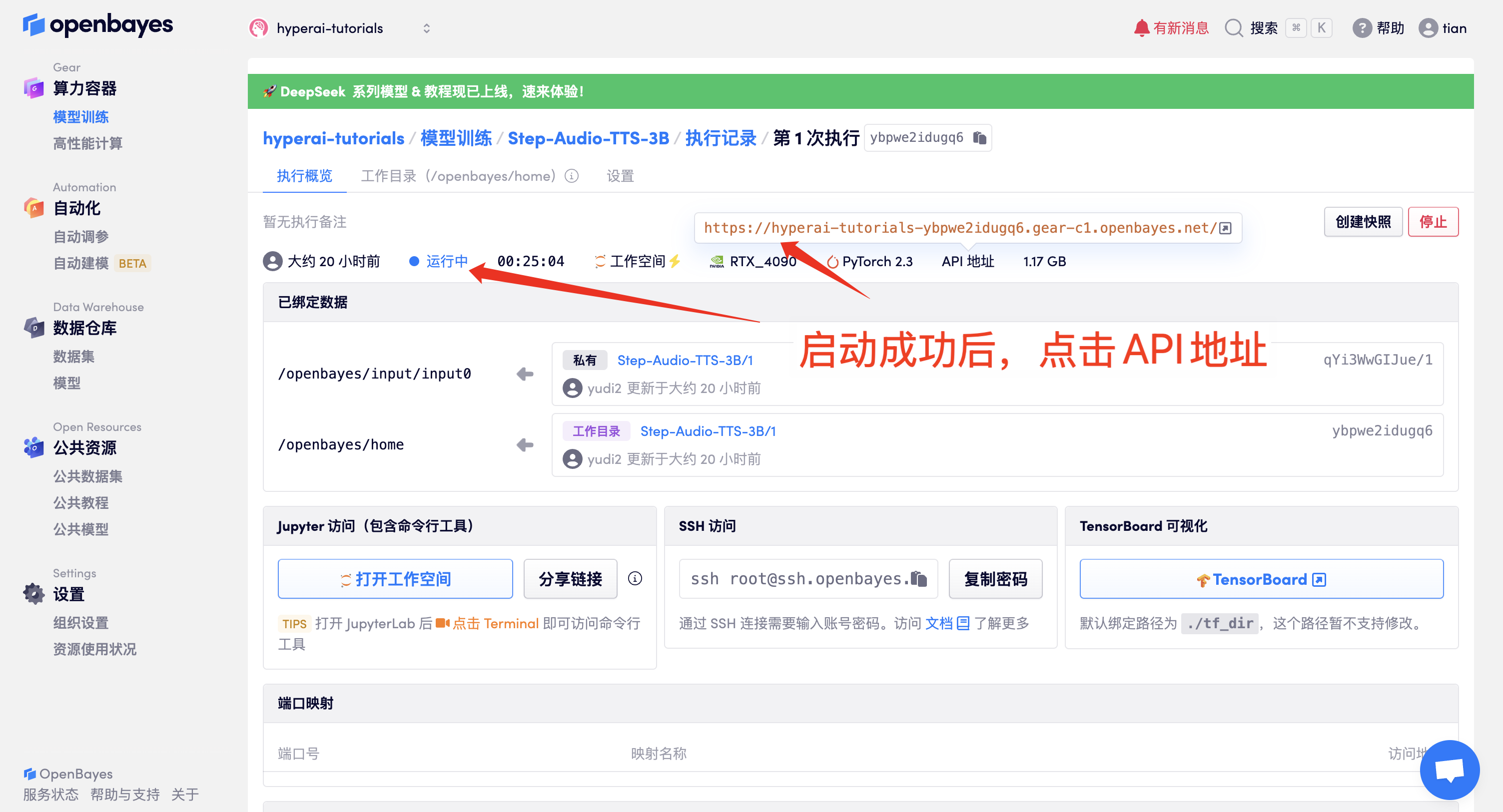The width and height of the screenshot is (1503, 812).
Task: Open the 搜索 search magnifier
Action: 1234,28
